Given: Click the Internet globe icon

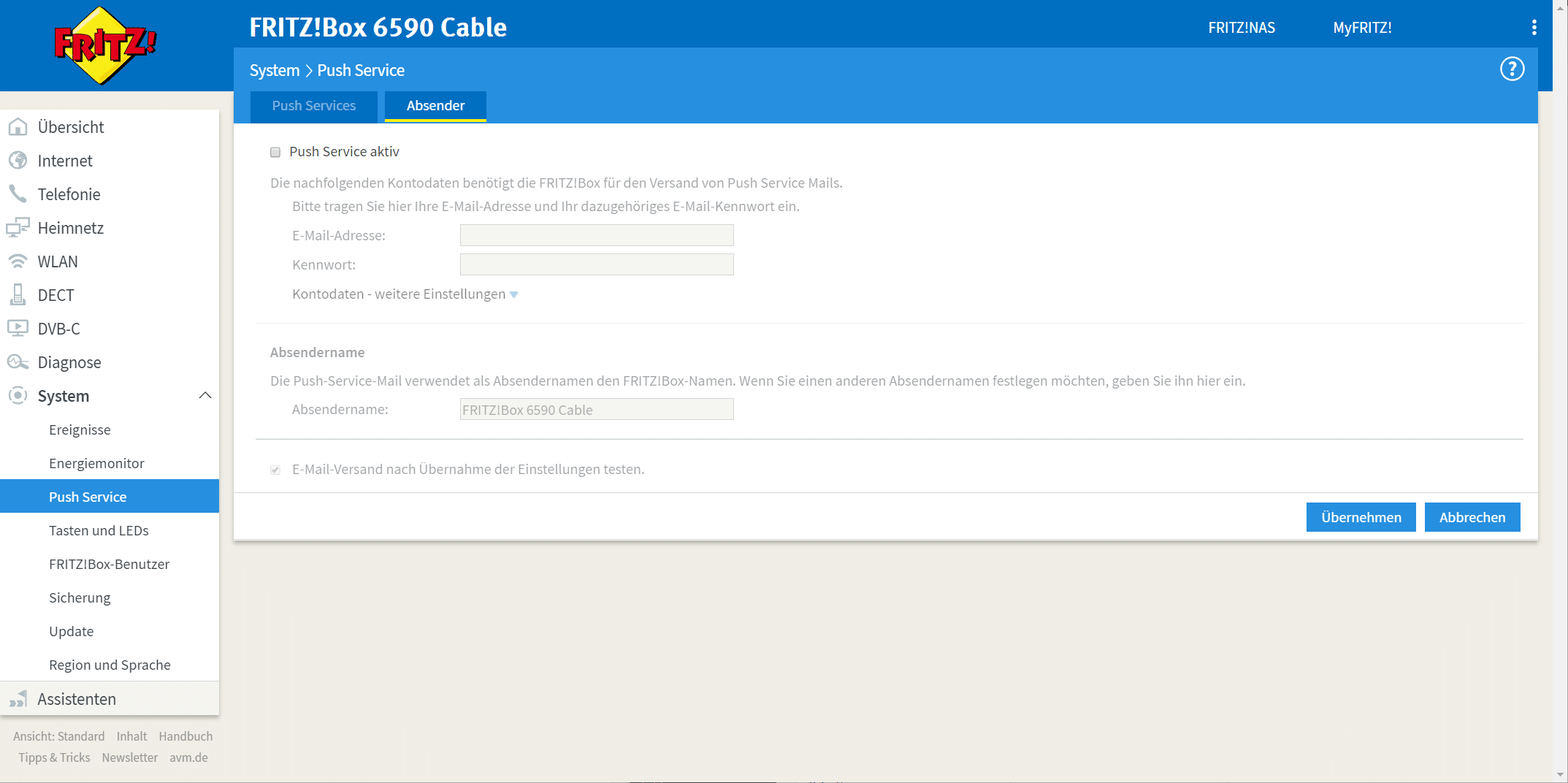Looking at the screenshot, I should point(18,161).
